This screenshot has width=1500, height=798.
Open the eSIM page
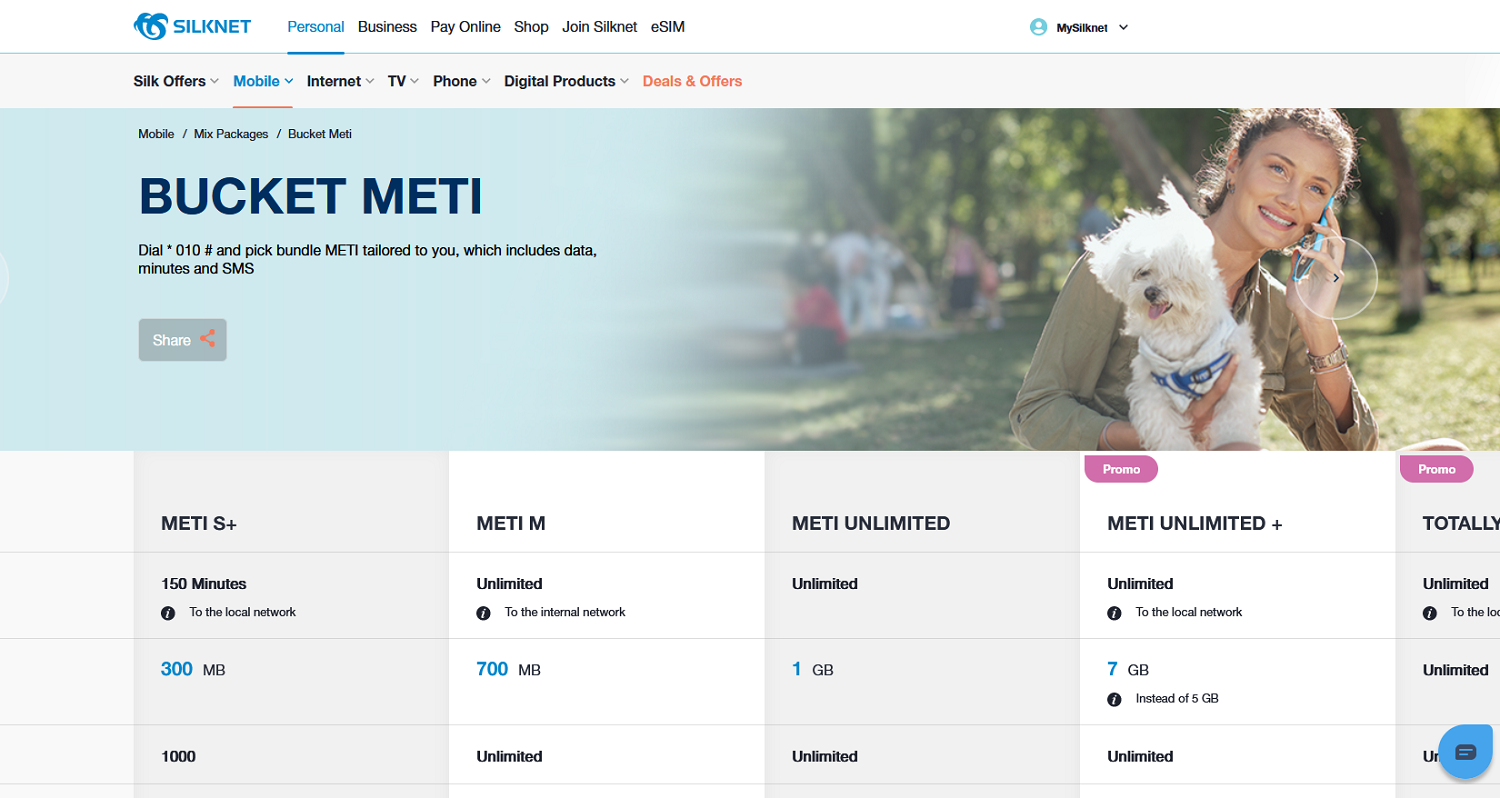pos(668,27)
